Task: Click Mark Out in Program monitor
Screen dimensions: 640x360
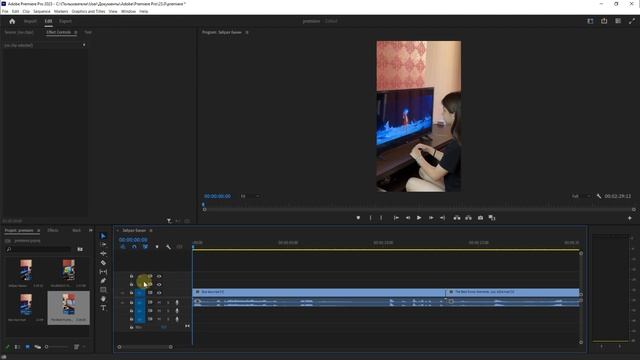Action: tap(381, 218)
